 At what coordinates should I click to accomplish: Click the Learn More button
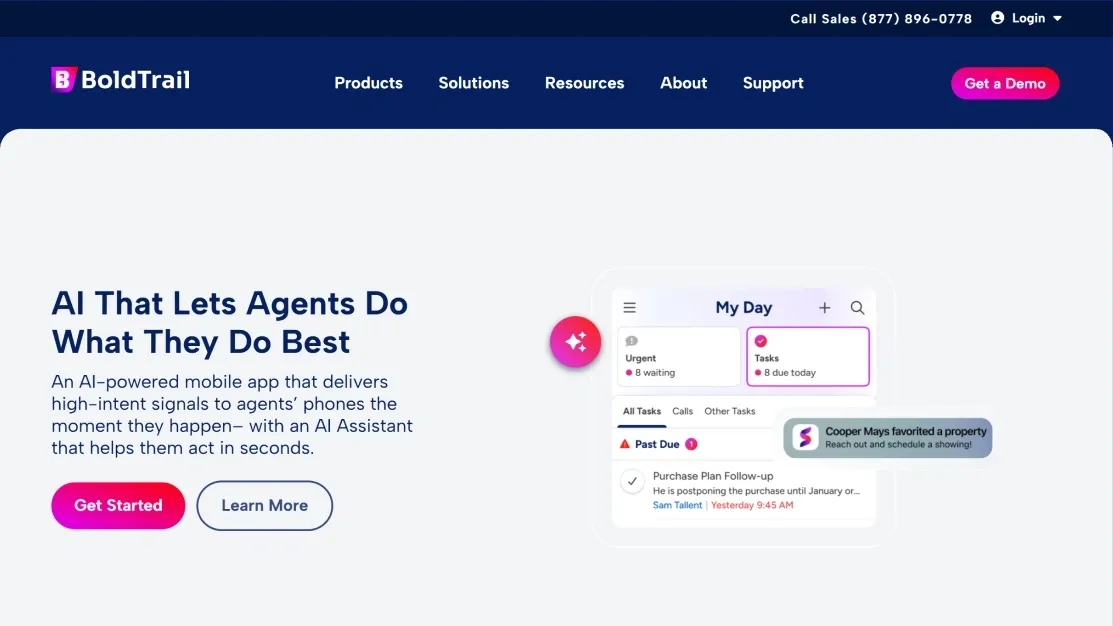(264, 505)
